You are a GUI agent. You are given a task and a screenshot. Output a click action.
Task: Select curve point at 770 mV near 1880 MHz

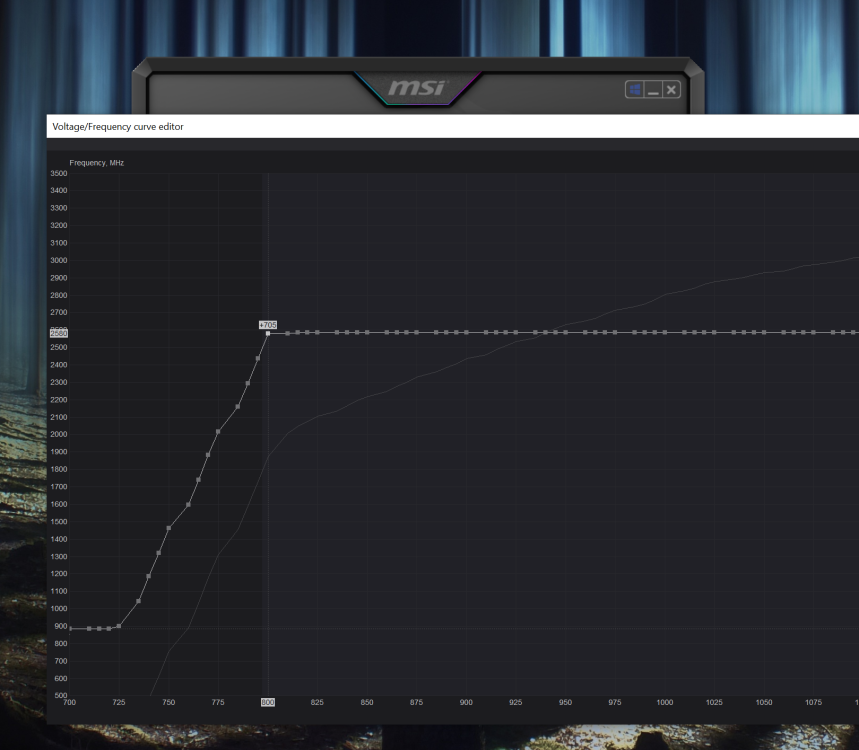pyautogui.click(x=208, y=455)
